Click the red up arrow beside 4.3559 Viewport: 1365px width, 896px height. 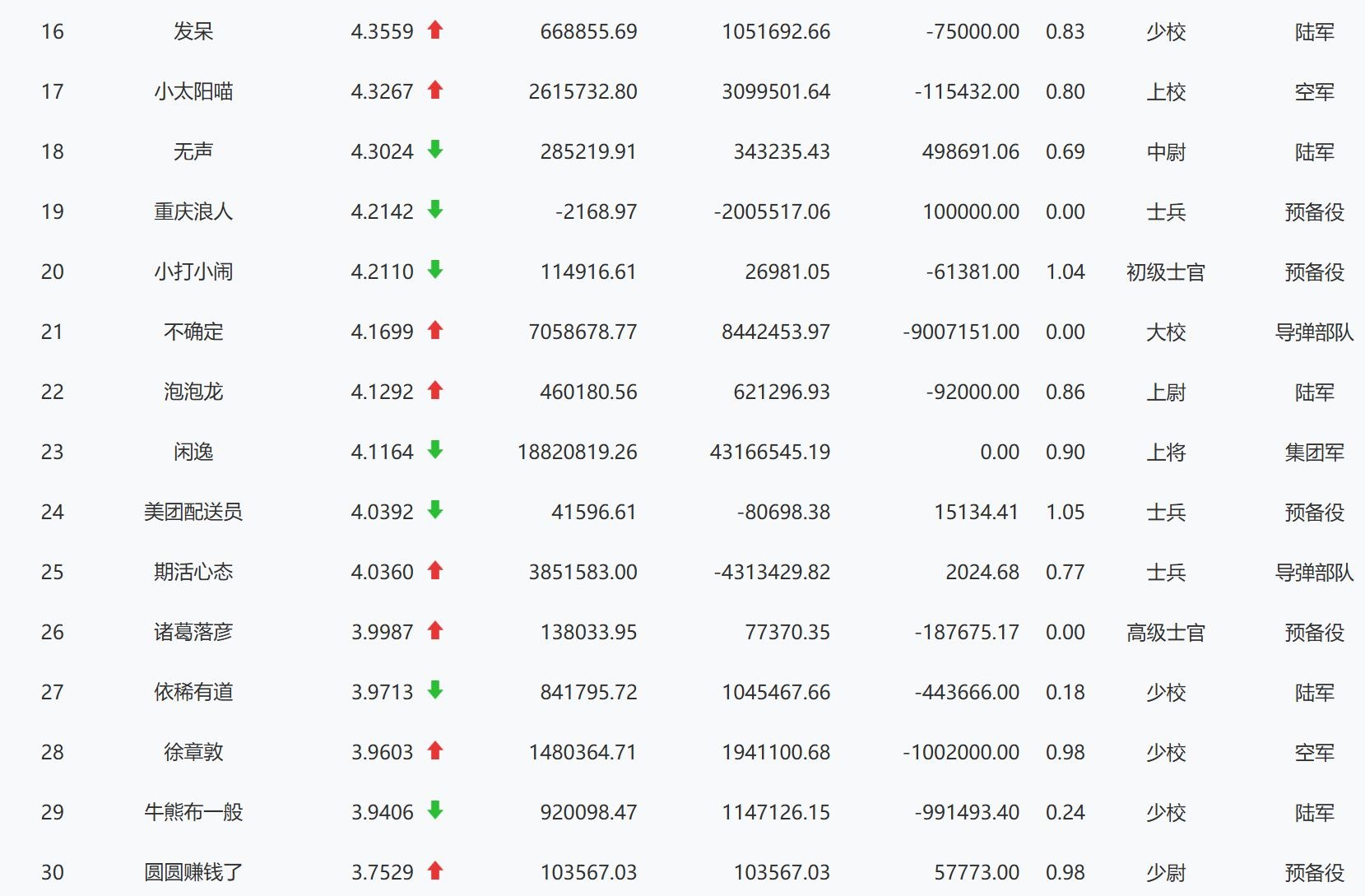[435, 30]
